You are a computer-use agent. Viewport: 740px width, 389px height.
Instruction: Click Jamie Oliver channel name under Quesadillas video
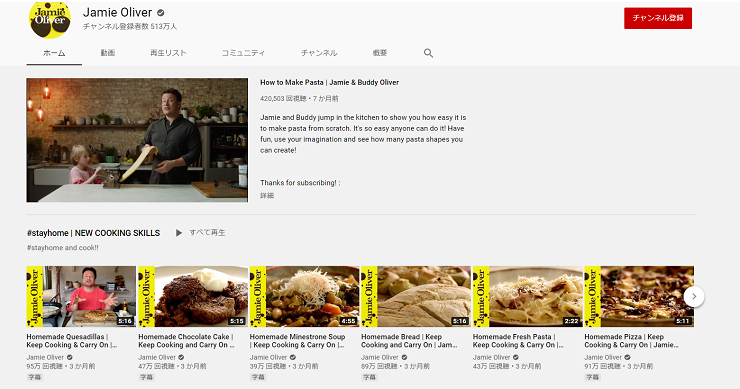45,357
